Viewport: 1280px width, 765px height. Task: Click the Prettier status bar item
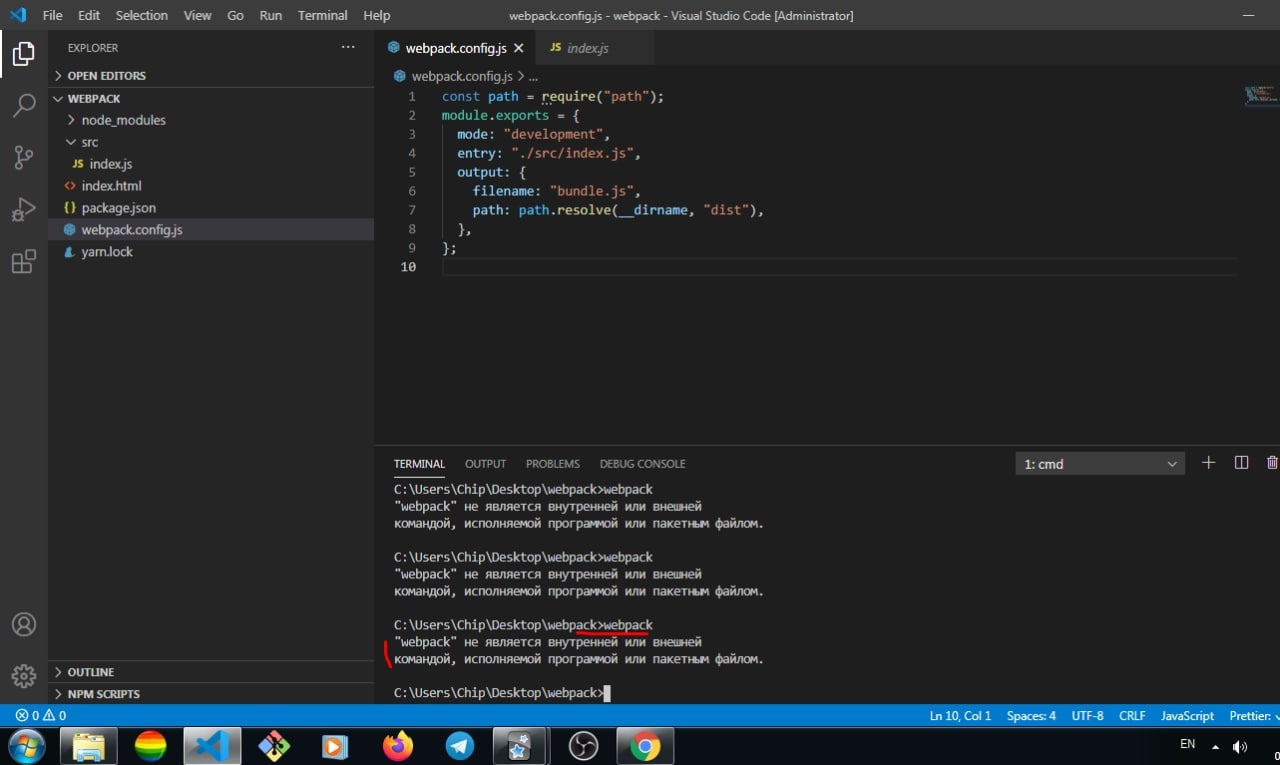[1254, 716]
